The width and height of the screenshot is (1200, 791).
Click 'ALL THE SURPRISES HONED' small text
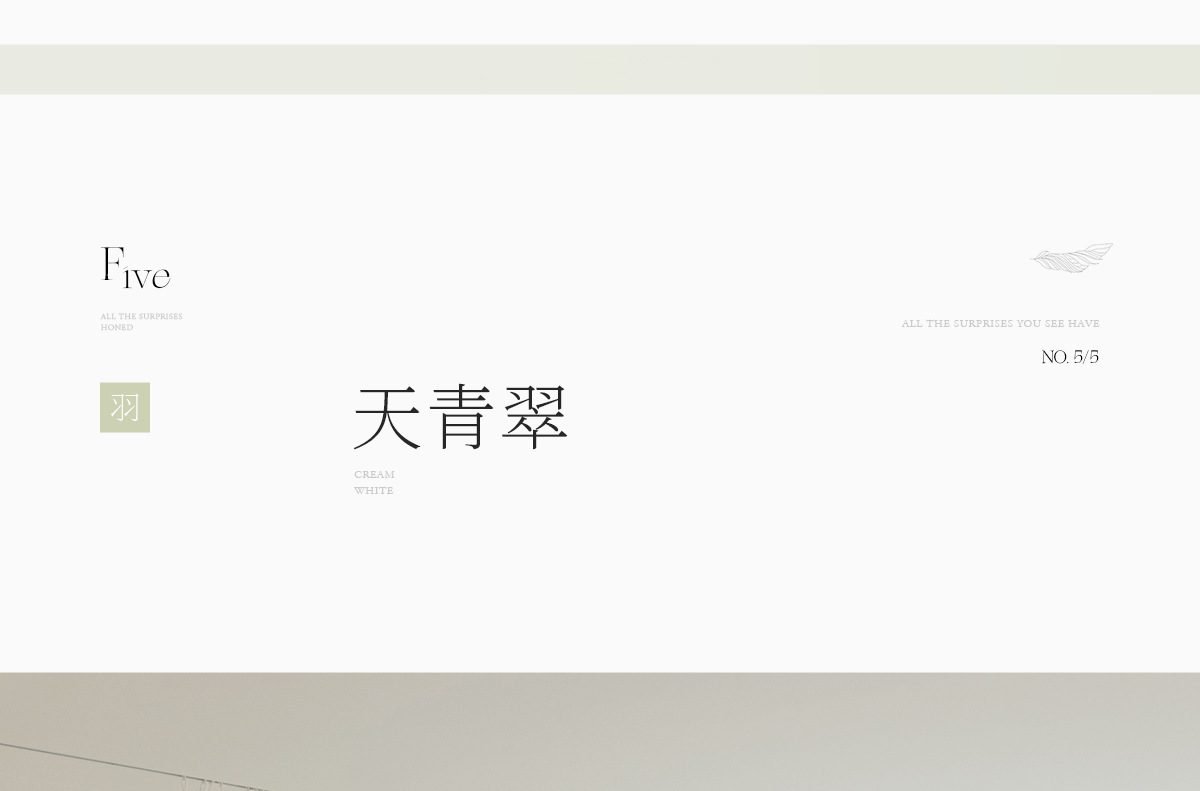pos(141,322)
